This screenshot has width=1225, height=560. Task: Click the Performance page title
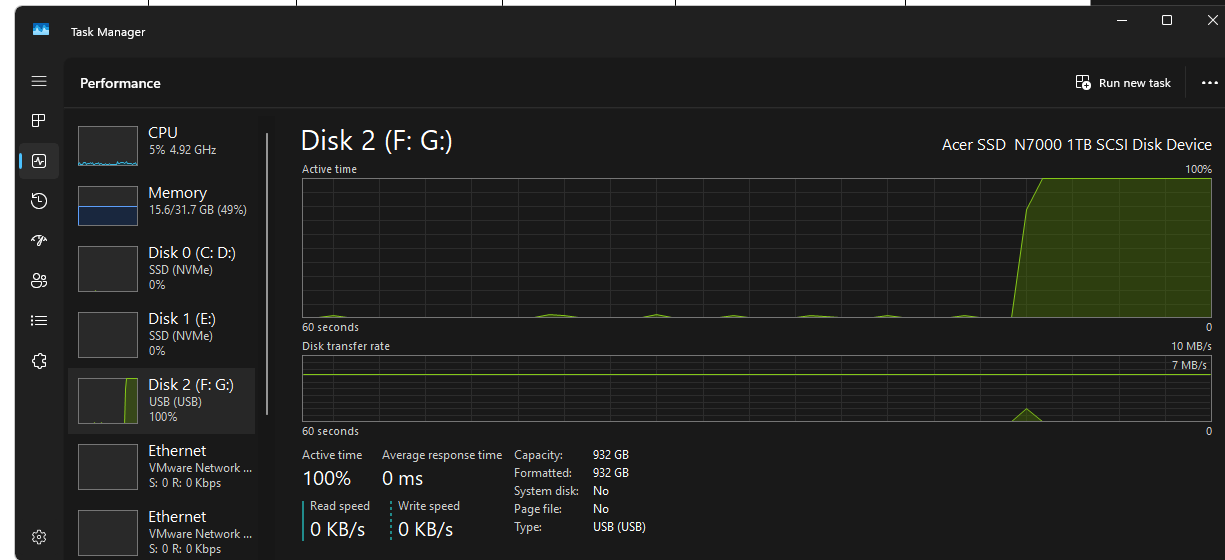[x=120, y=83]
